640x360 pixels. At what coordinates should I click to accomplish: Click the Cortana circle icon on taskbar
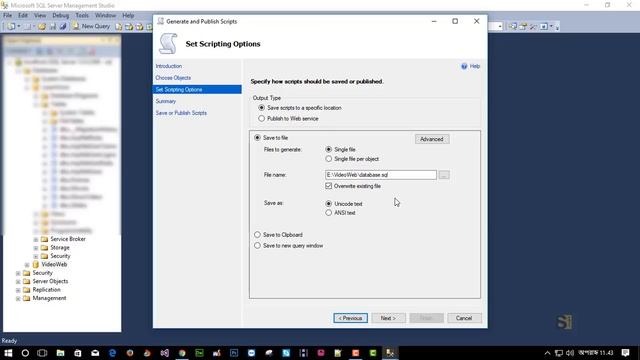(25, 353)
